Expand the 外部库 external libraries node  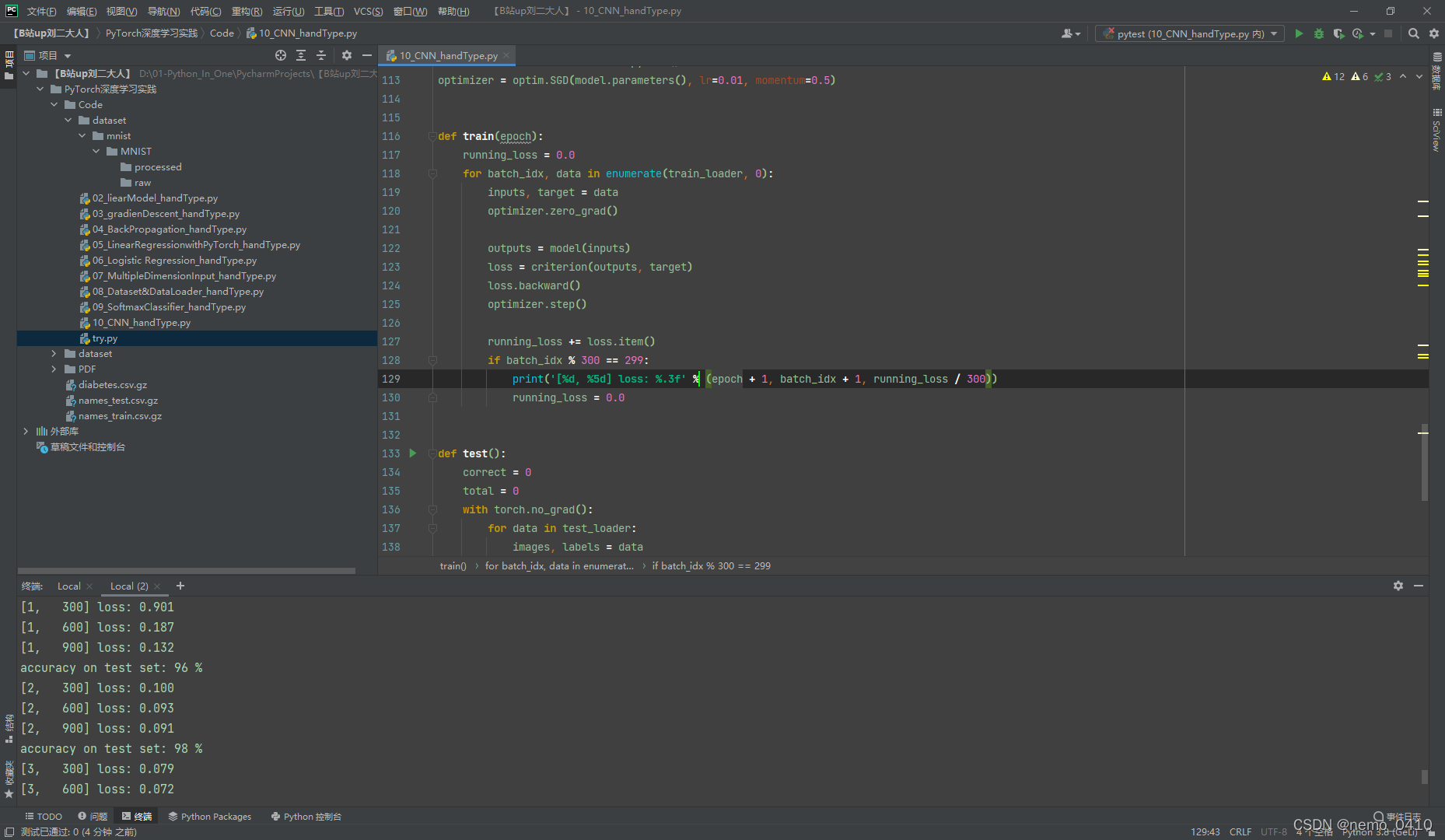click(x=26, y=431)
